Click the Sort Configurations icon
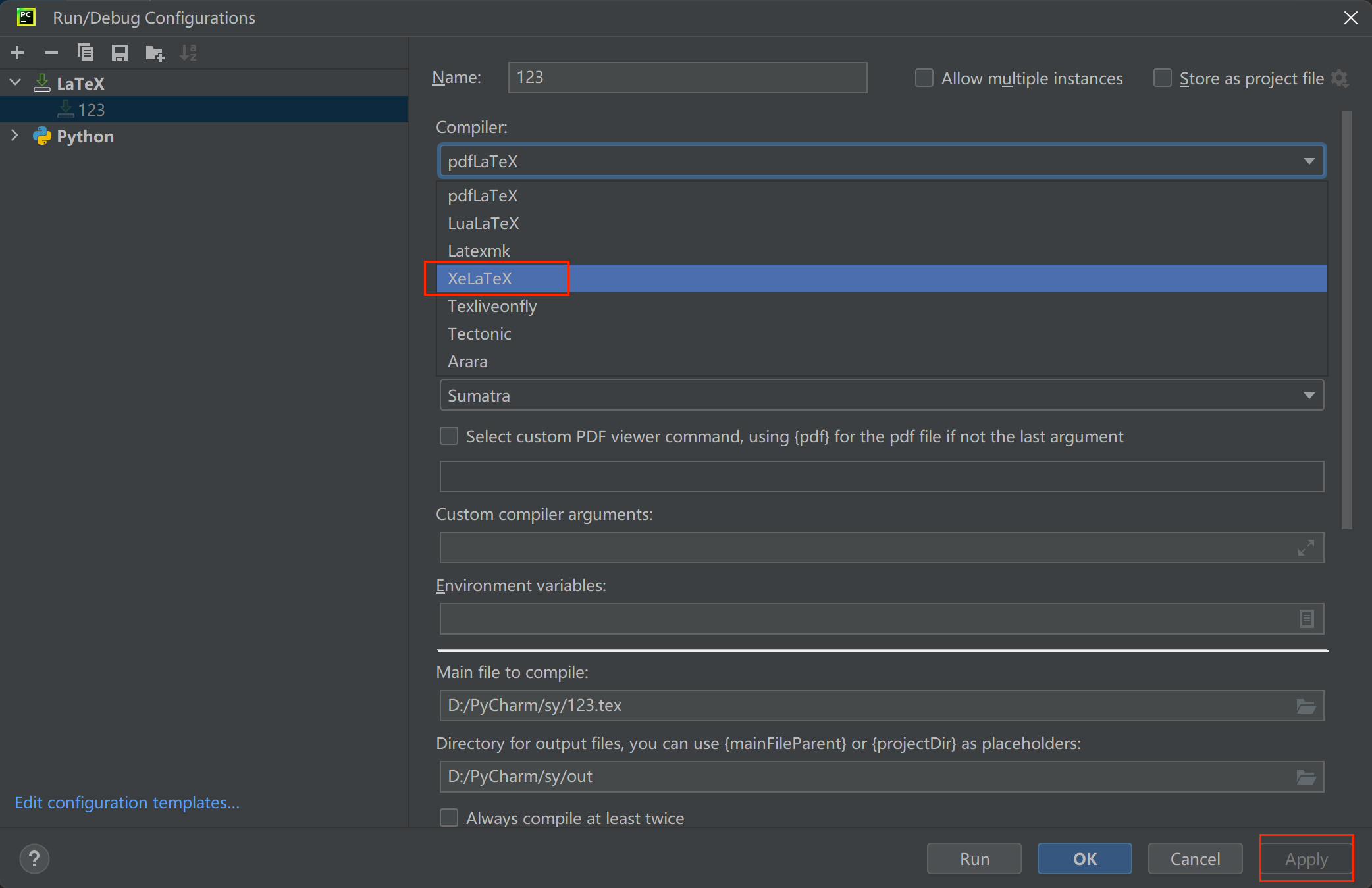The width and height of the screenshot is (1372, 888). click(188, 53)
